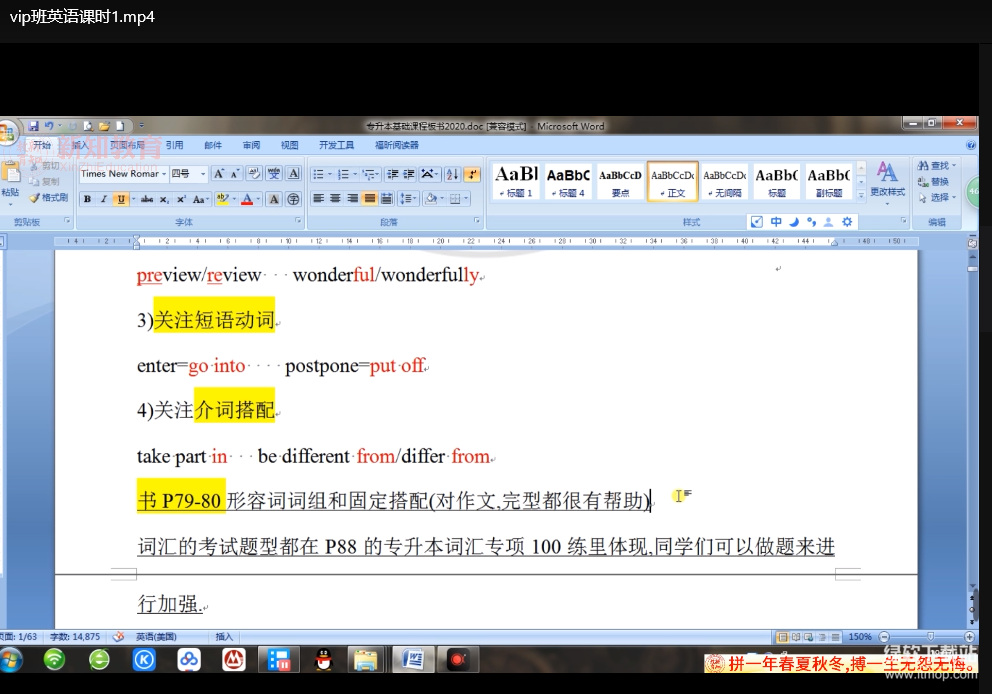Click the Undo arrow icon
This screenshot has width=992, height=694.
tap(49, 126)
